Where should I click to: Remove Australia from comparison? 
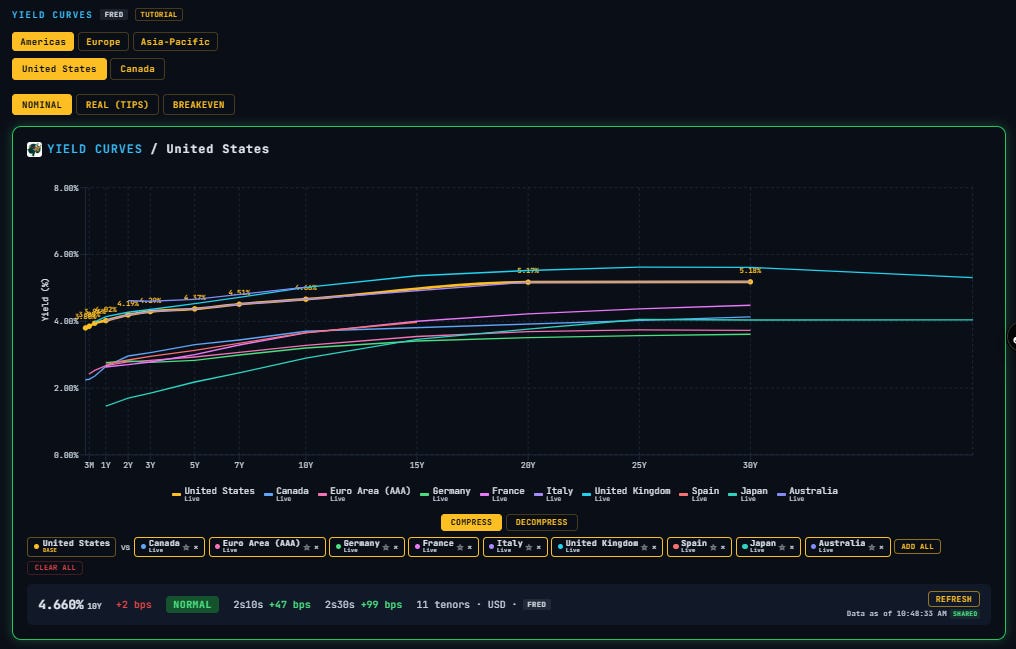881,547
